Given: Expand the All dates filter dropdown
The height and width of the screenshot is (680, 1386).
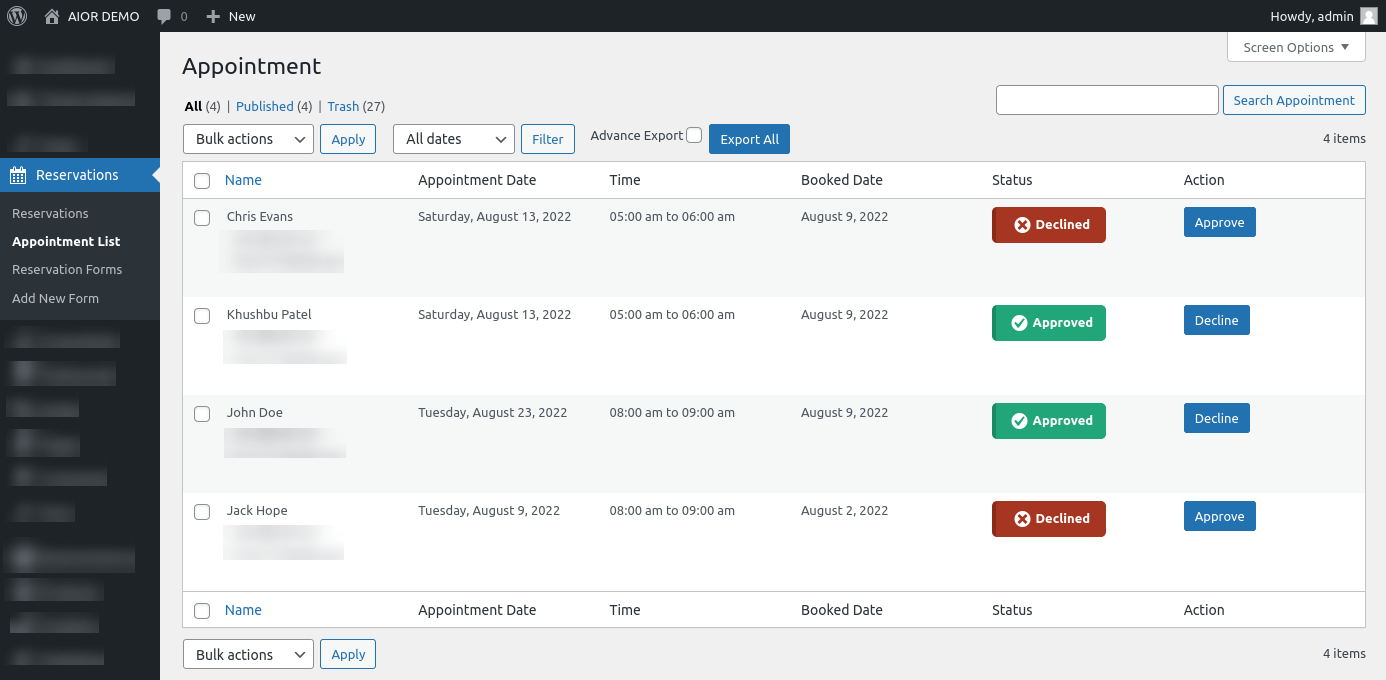Looking at the screenshot, I should point(453,139).
